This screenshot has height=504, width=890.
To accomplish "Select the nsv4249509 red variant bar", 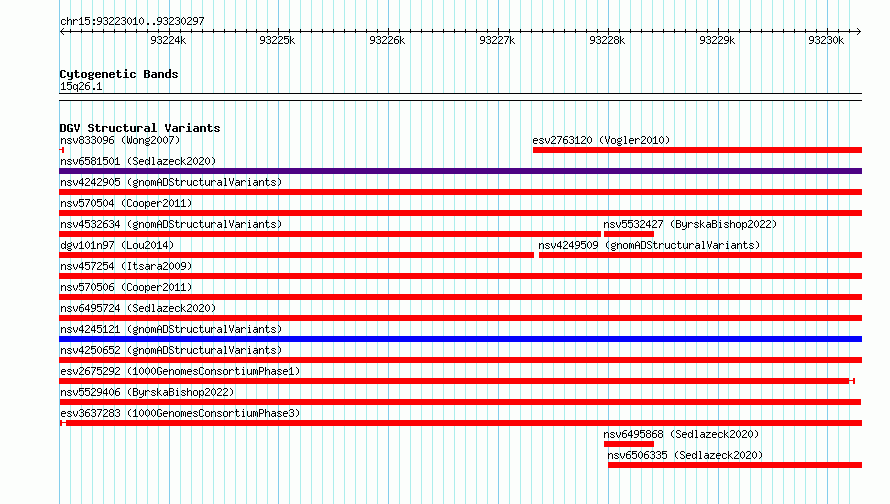I will point(700,255).
